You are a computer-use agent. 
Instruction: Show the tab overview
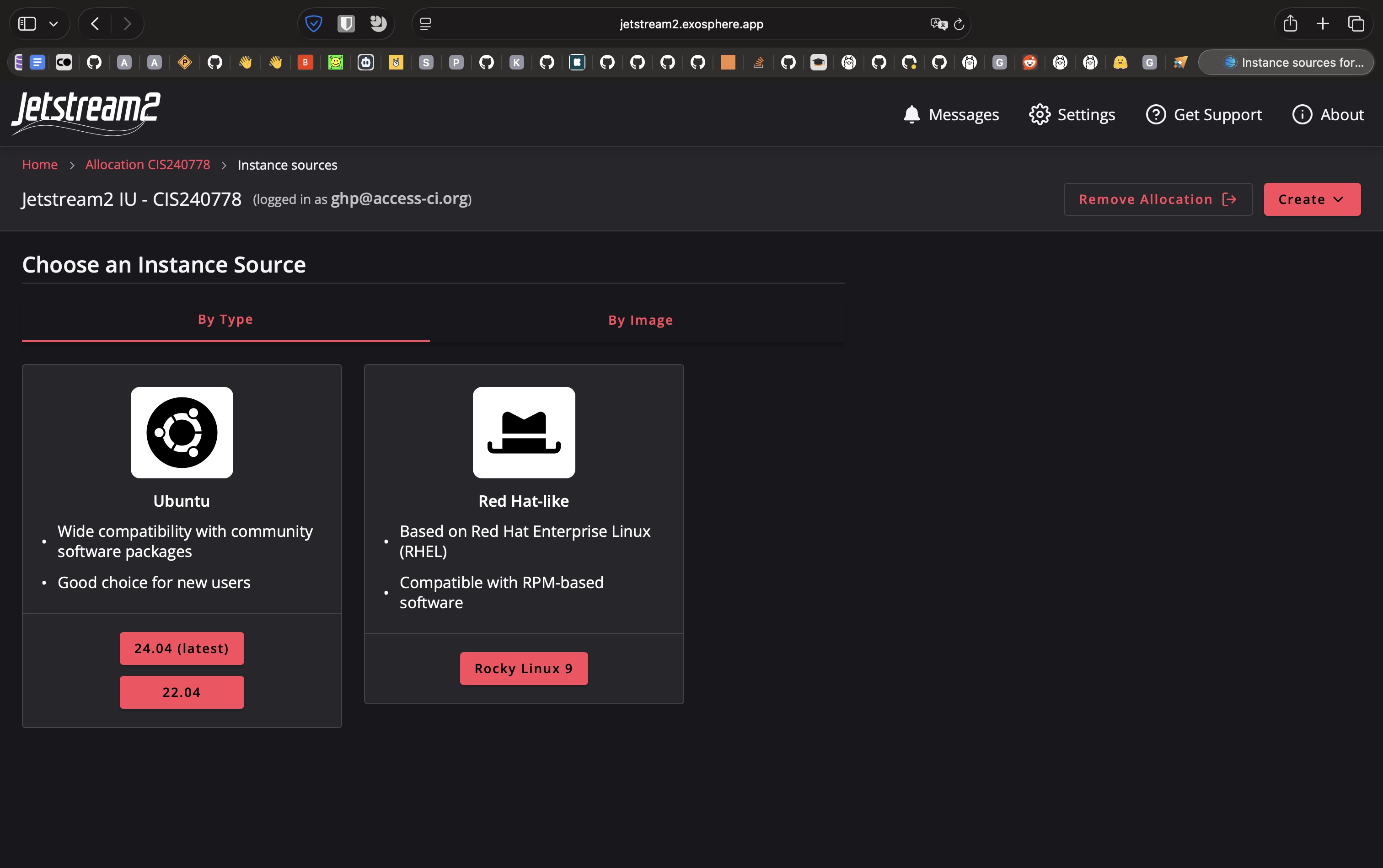1356,23
